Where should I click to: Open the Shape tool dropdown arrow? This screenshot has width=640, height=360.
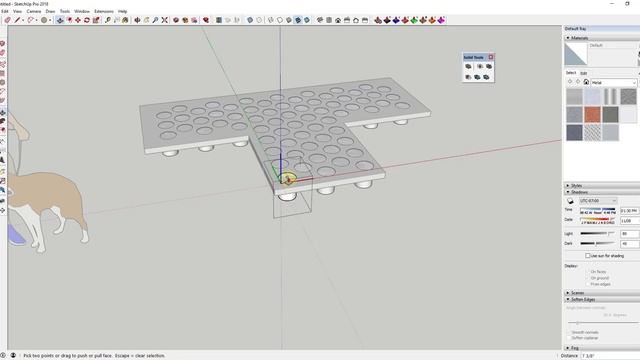[x=50, y=20]
